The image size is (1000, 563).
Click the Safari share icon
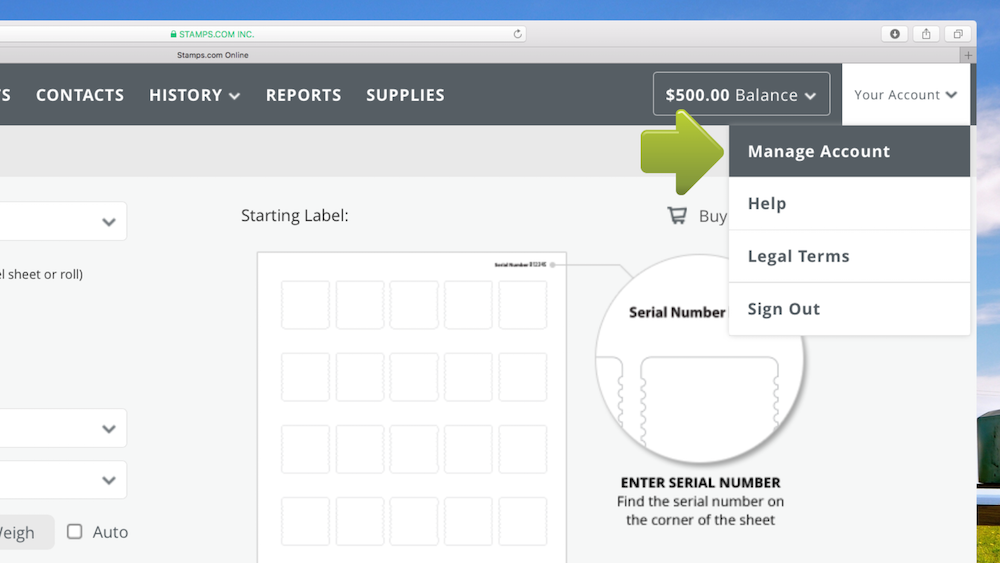926,34
